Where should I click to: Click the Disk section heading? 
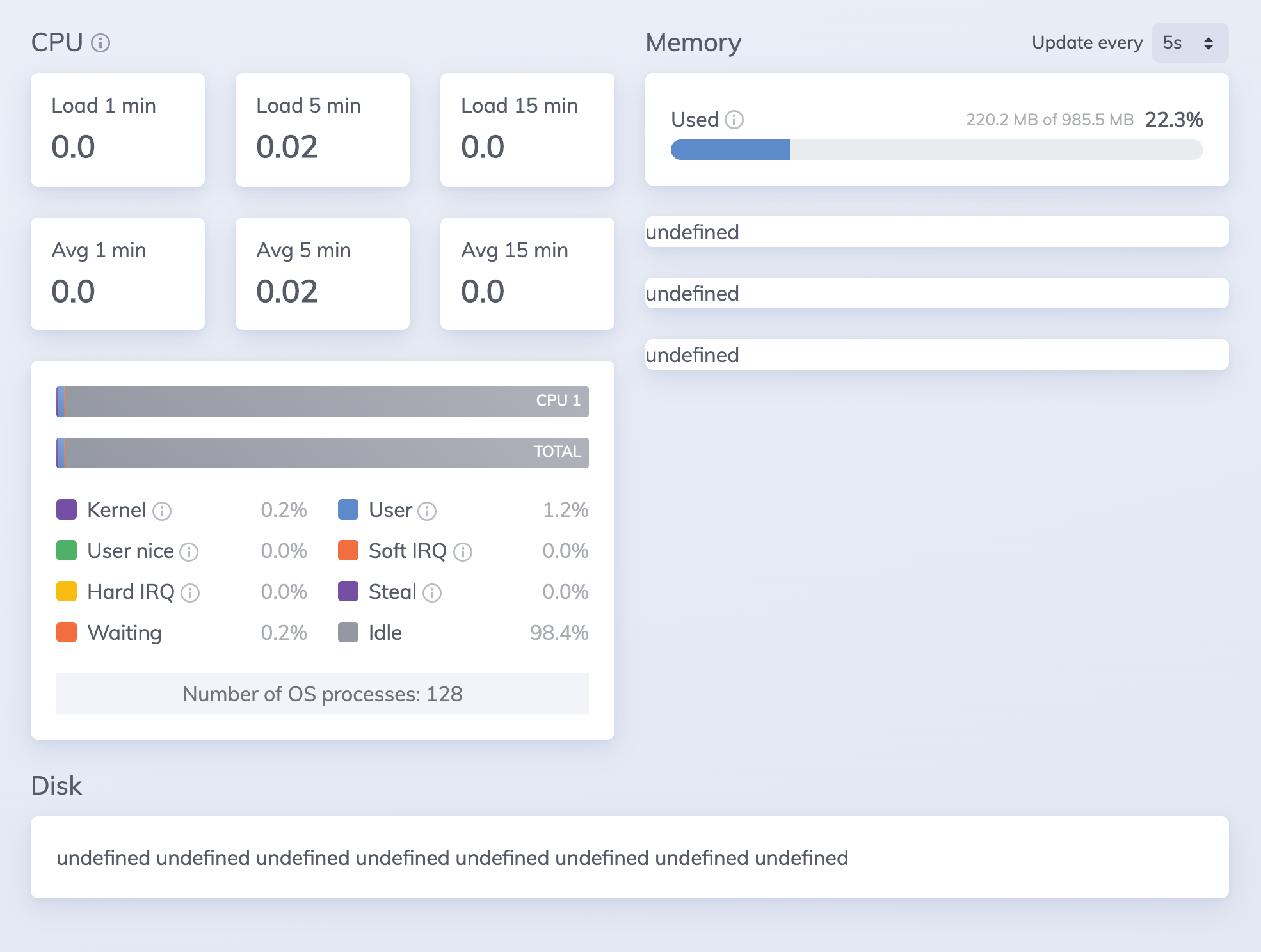point(57,786)
